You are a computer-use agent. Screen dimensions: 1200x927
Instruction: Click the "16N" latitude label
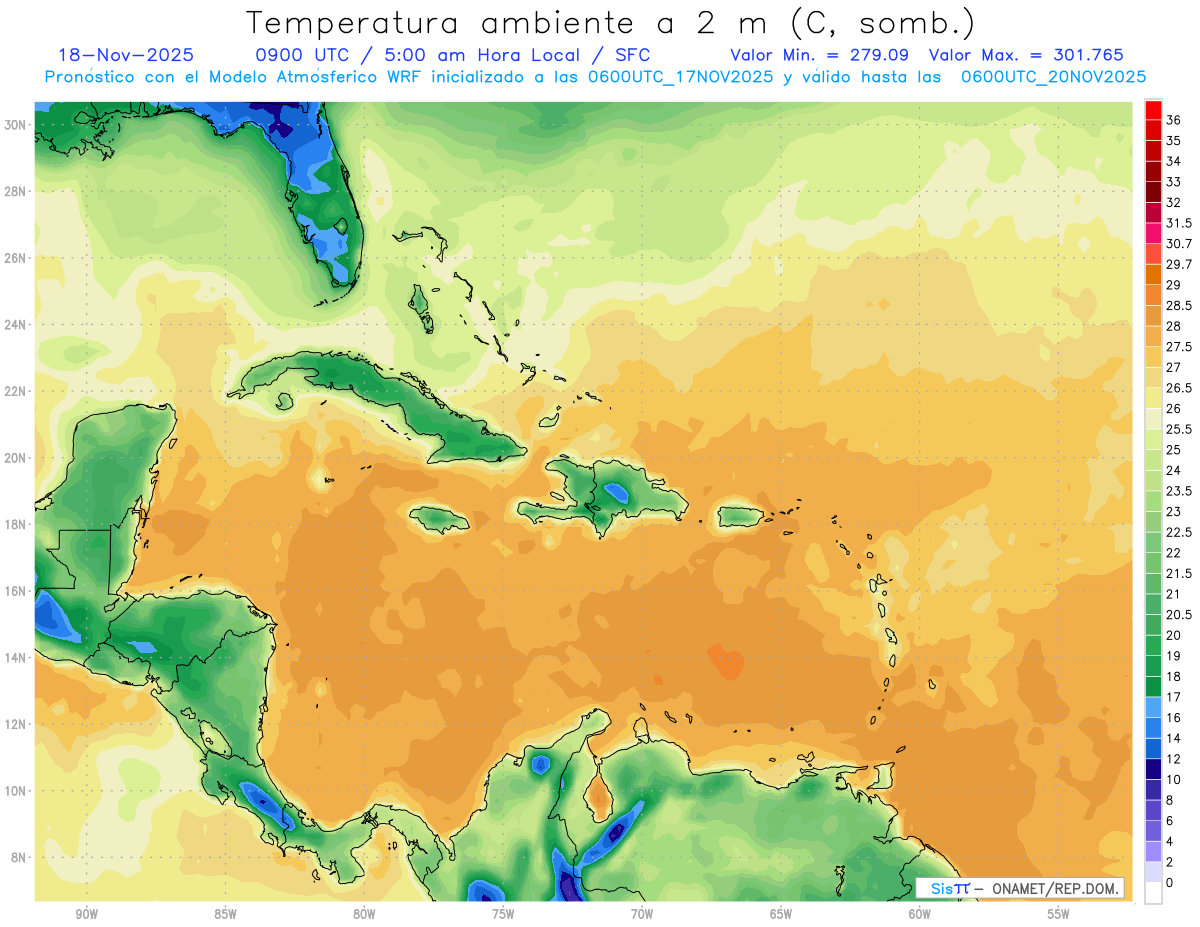17,591
